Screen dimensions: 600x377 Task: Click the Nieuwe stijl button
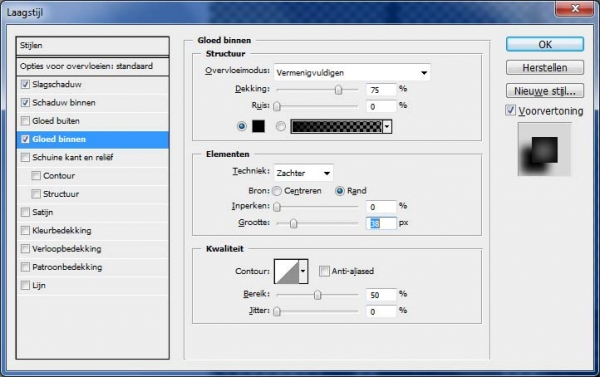coord(545,91)
